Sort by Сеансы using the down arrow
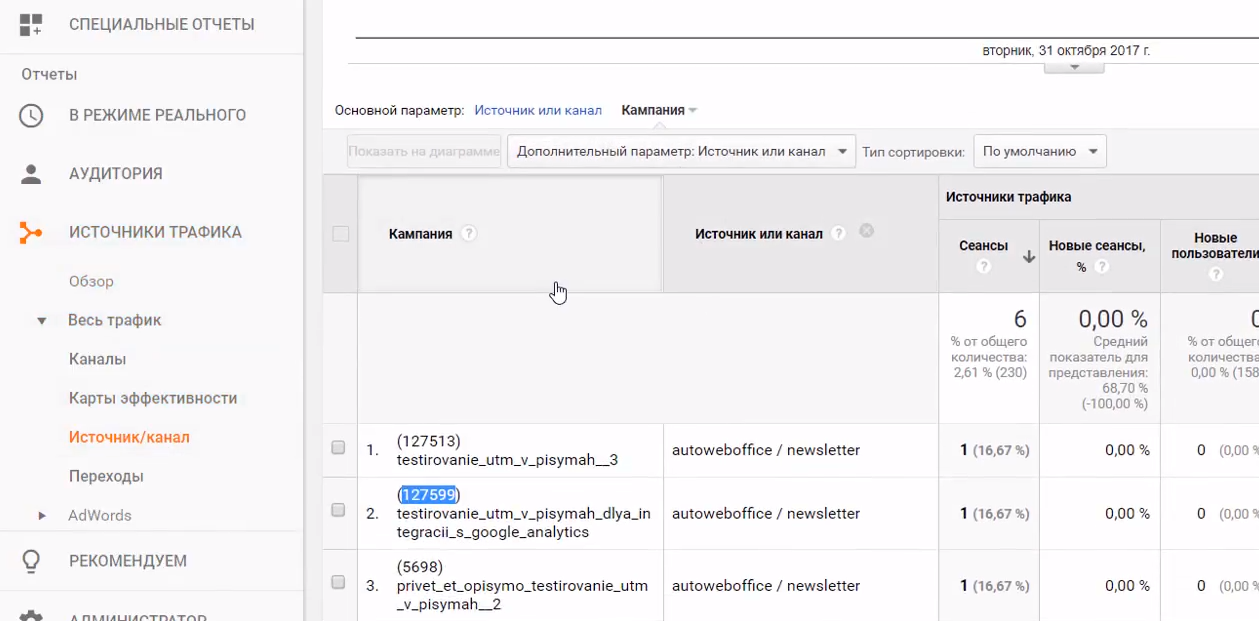The height and width of the screenshot is (621, 1259). point(1028,257)
